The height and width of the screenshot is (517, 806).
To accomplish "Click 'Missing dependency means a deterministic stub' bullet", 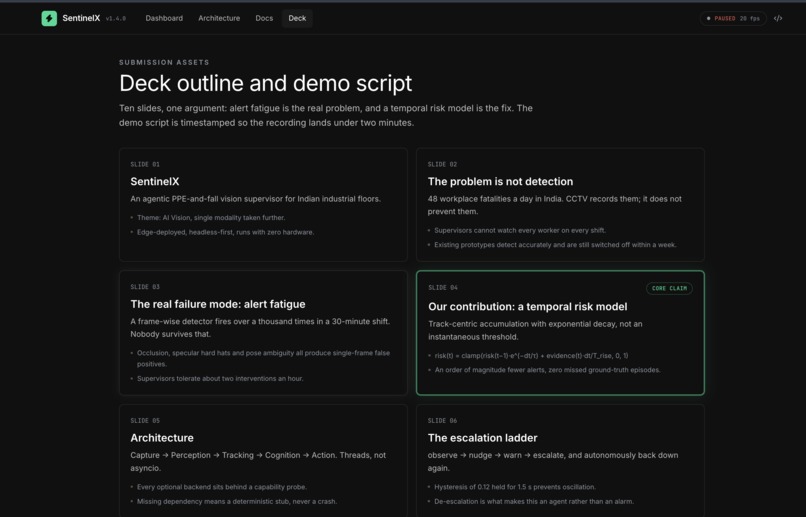I will pyautogui.click(x=237, y=502).
